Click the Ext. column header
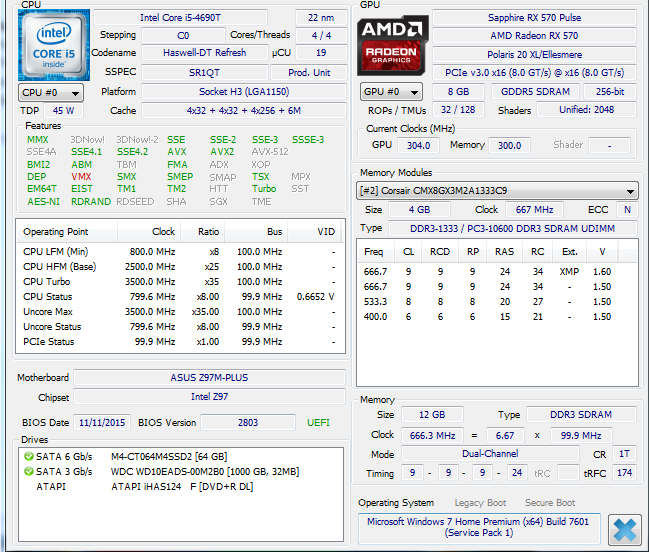 coord(570,252)
